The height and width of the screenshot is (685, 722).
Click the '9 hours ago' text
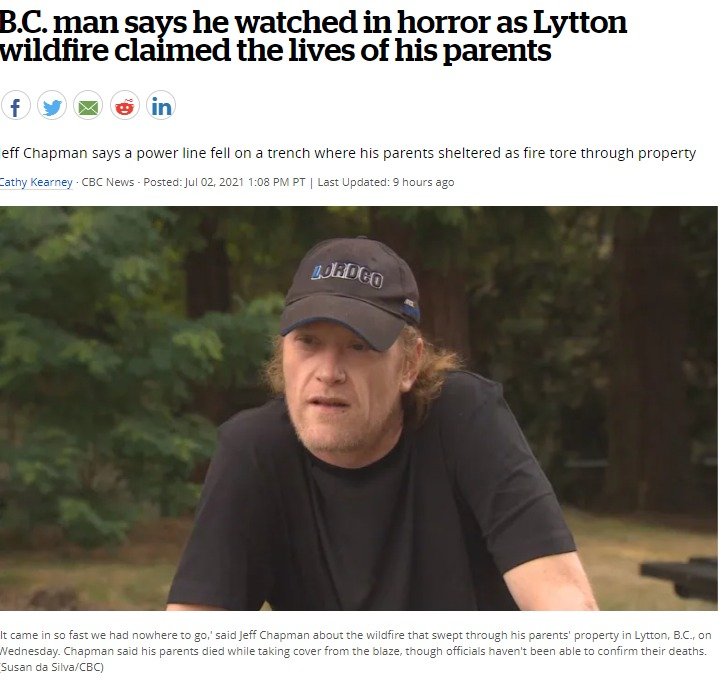(x=423, y=182)
